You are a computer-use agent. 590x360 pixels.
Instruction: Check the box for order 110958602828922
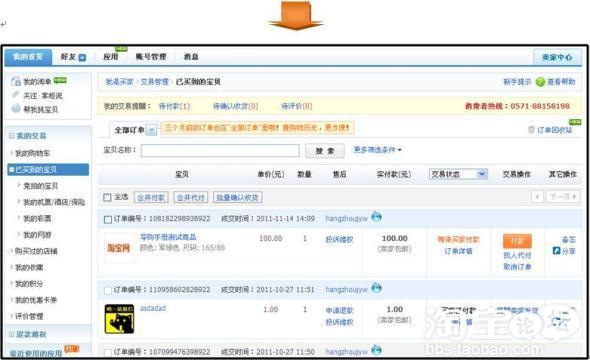coord(108,290)
